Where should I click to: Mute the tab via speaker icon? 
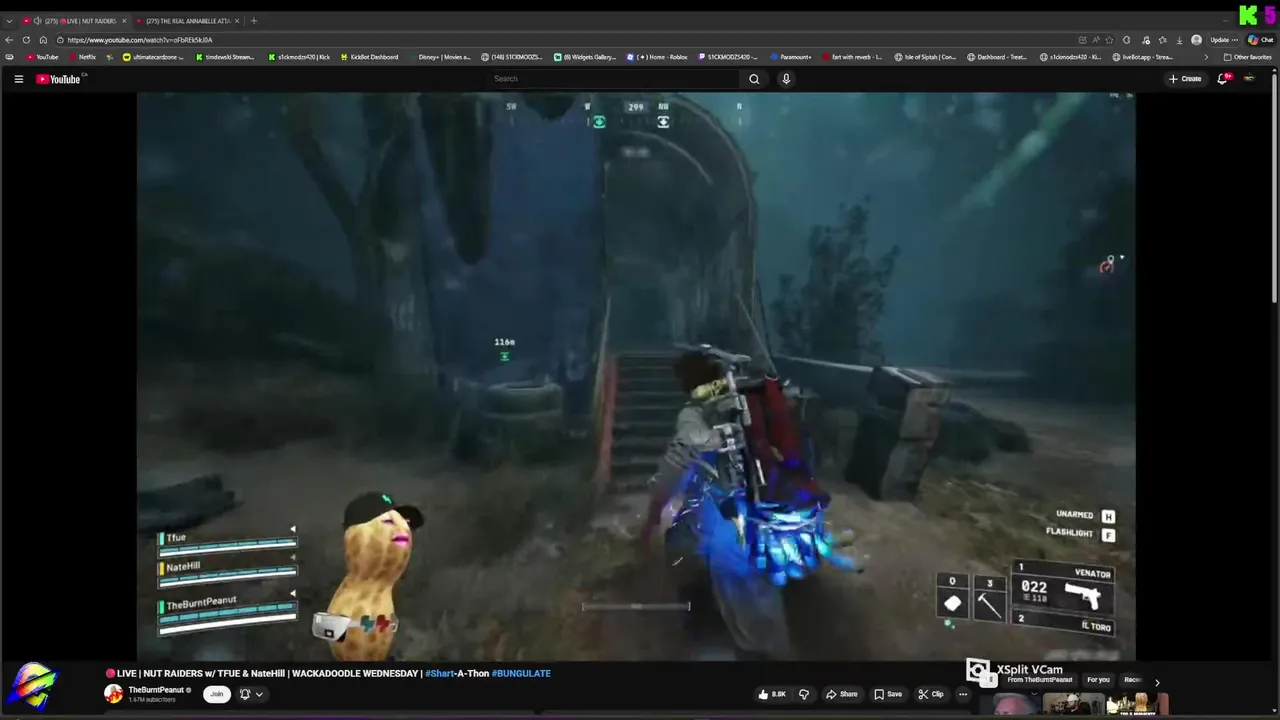(x=37, y=21)
